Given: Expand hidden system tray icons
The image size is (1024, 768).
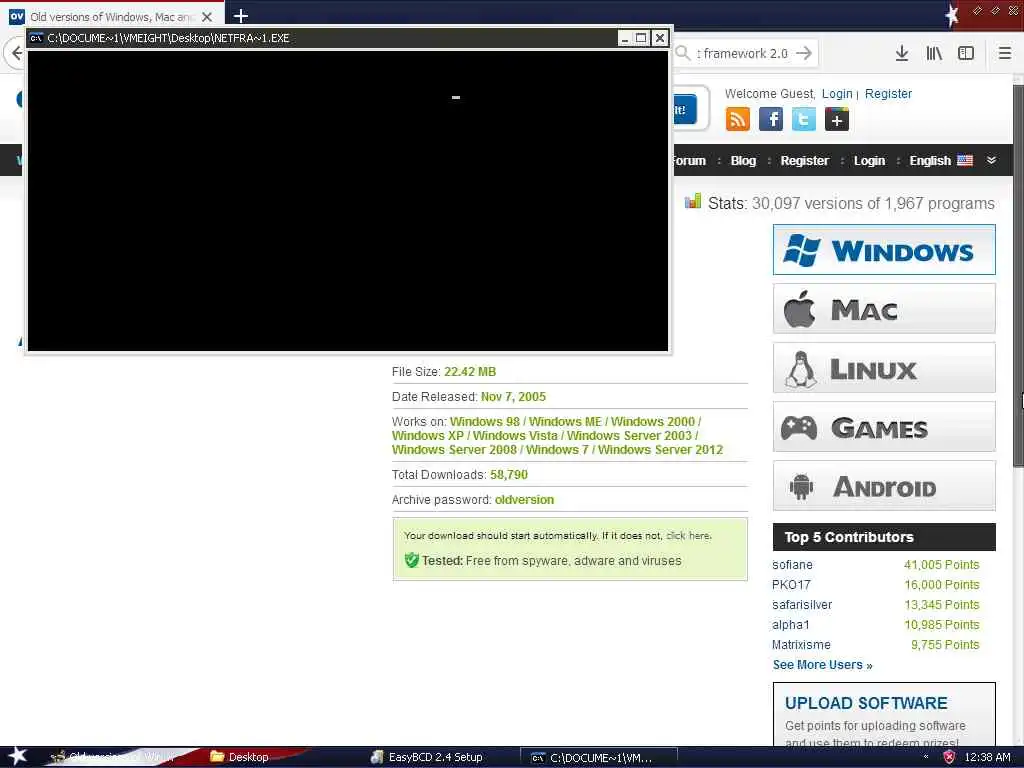Looking at the screenshot, I should click(926, 757).
